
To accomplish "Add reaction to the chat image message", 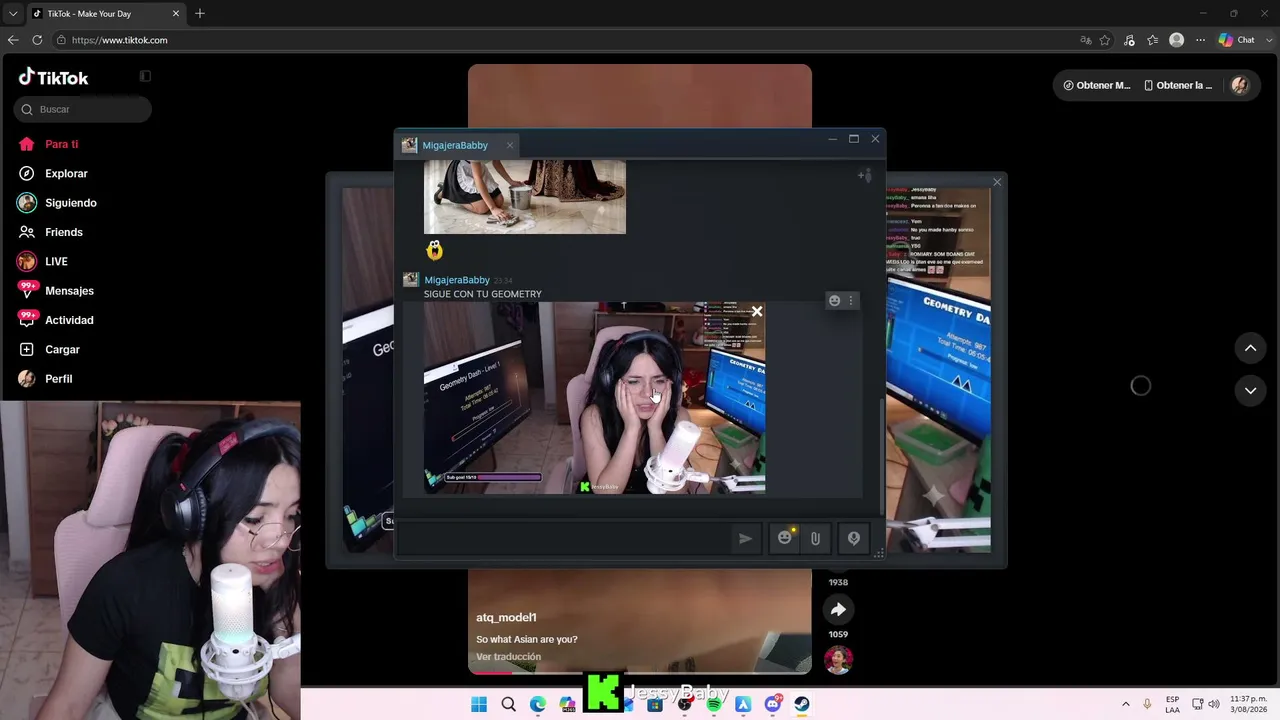I will coord(835,300).
